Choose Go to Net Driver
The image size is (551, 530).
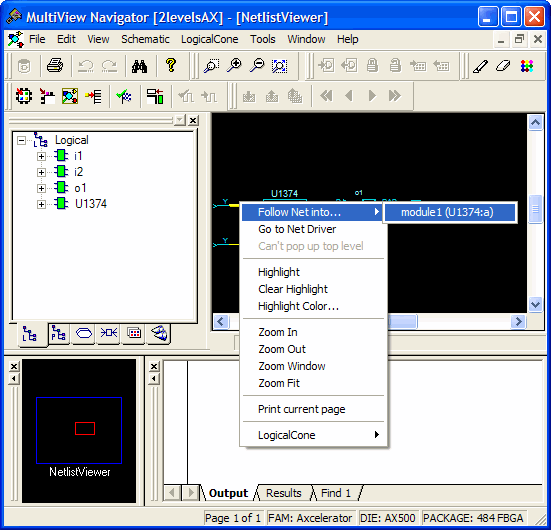tap(313, 229)
